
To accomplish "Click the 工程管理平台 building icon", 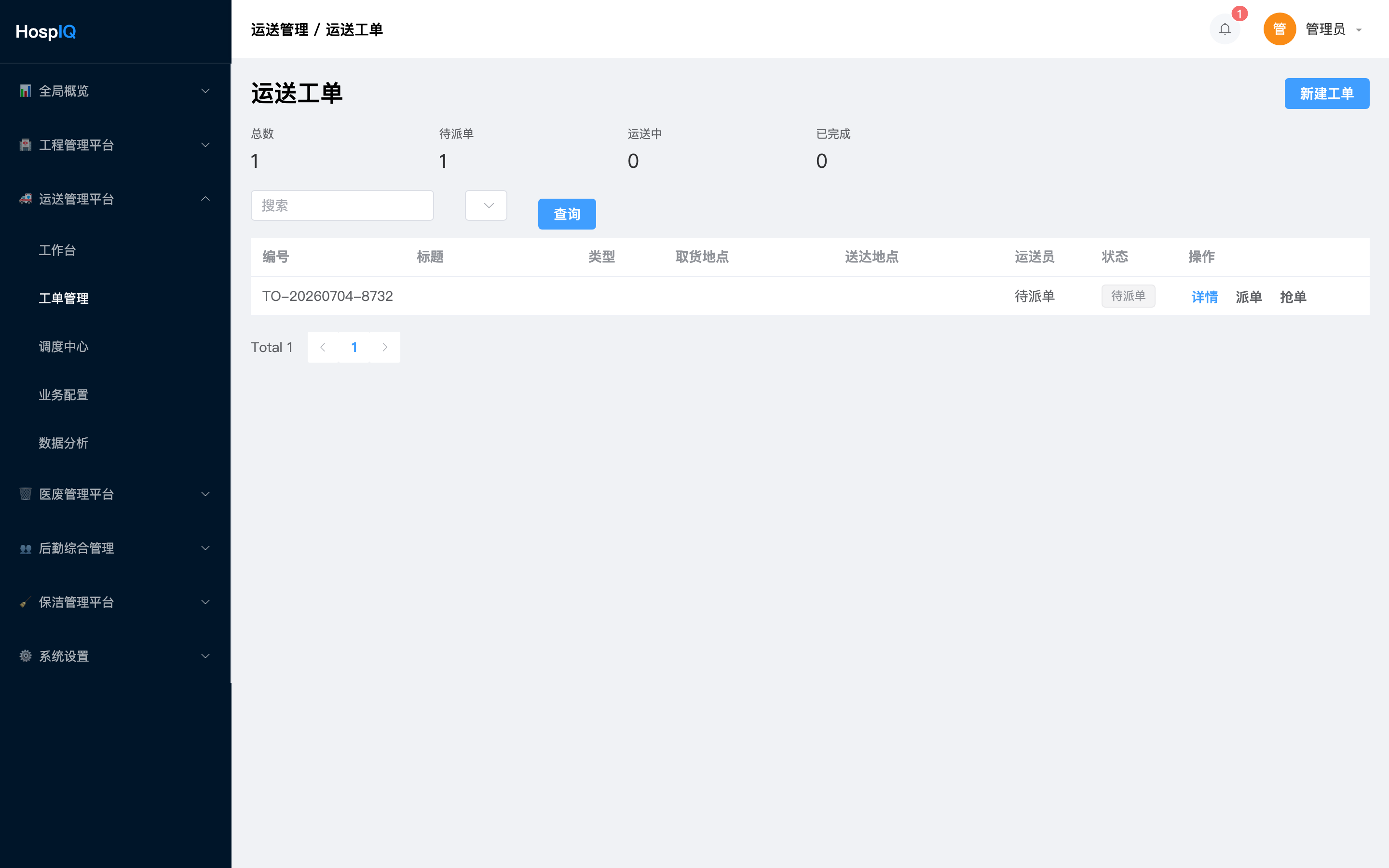I will [x=25, y=145].
